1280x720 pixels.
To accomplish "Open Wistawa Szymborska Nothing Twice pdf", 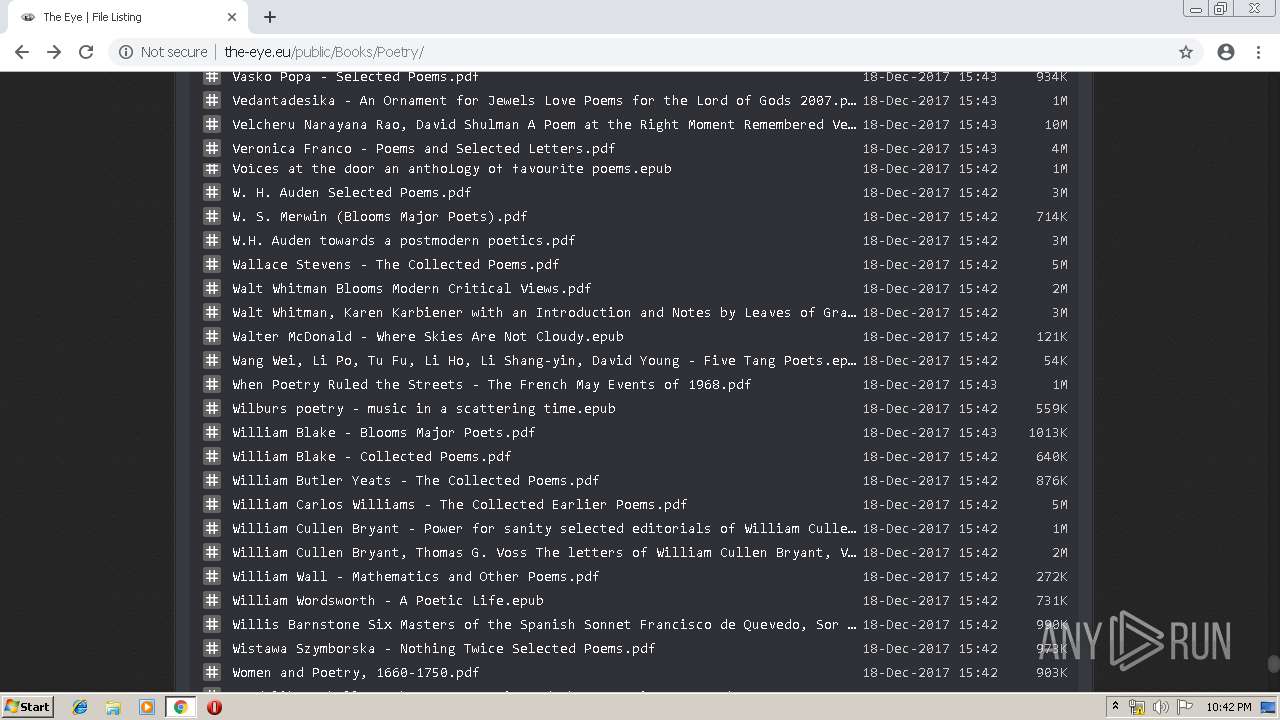I will pos(443,648).
